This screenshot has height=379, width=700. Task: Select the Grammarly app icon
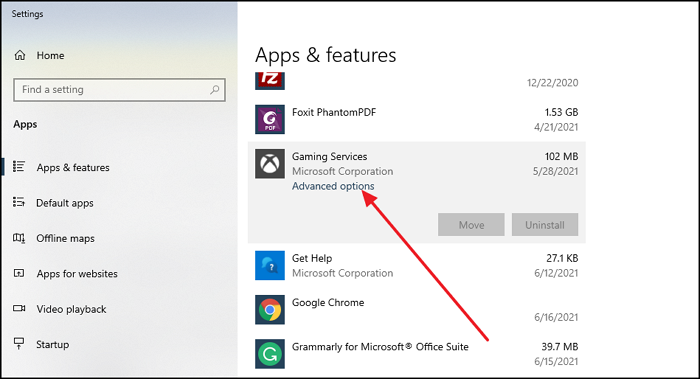click(x=270, y=354)
